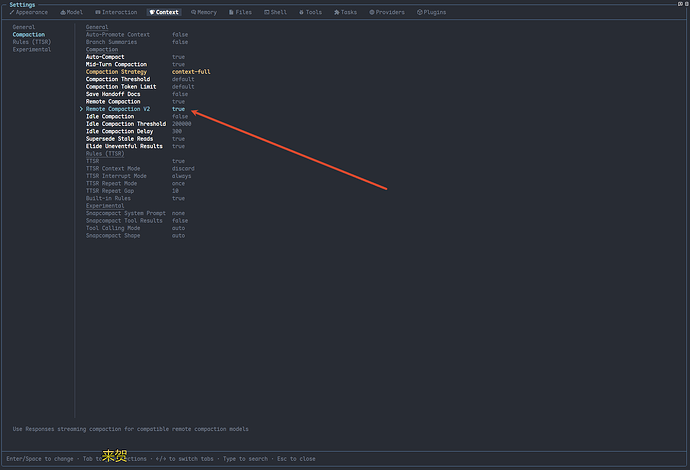Go to the Plugins tab
The height and width of the screenshot is (470, 690).
pyautogui.click(x=431, y=12)
